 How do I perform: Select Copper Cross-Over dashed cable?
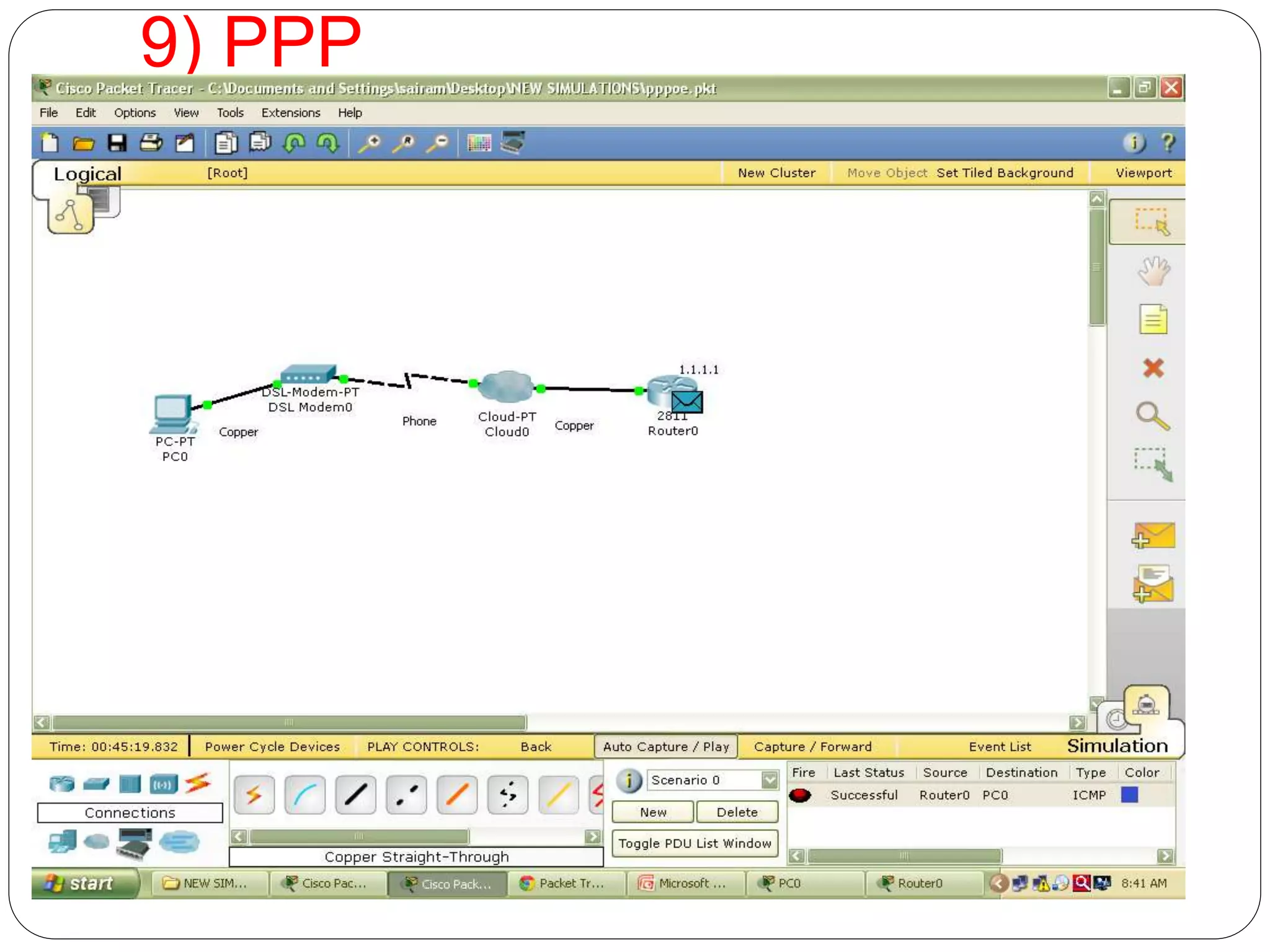coord(407,795)
